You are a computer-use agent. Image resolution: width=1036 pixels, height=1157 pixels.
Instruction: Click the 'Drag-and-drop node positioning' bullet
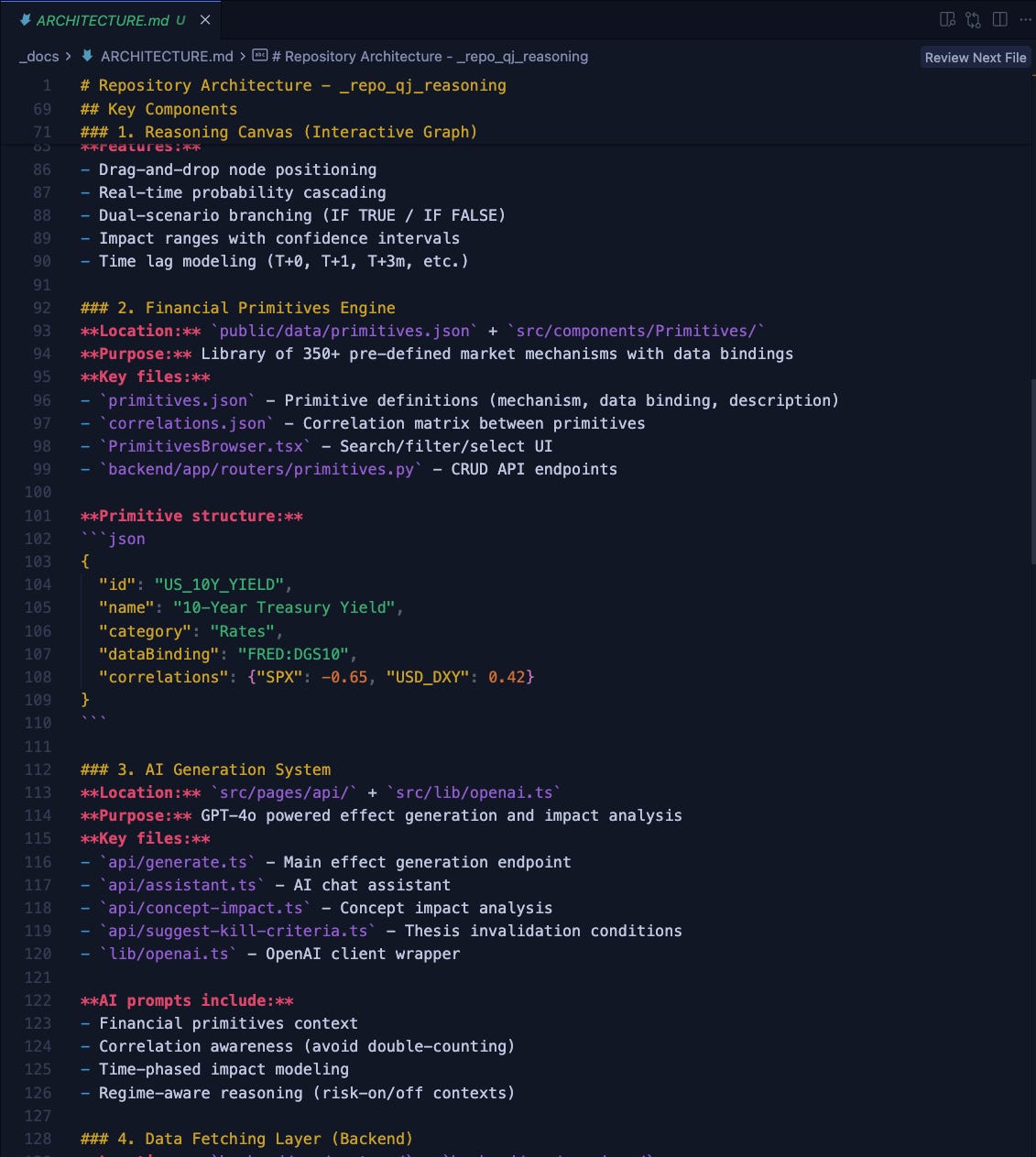pyautogui.click(x=228, y=169)
